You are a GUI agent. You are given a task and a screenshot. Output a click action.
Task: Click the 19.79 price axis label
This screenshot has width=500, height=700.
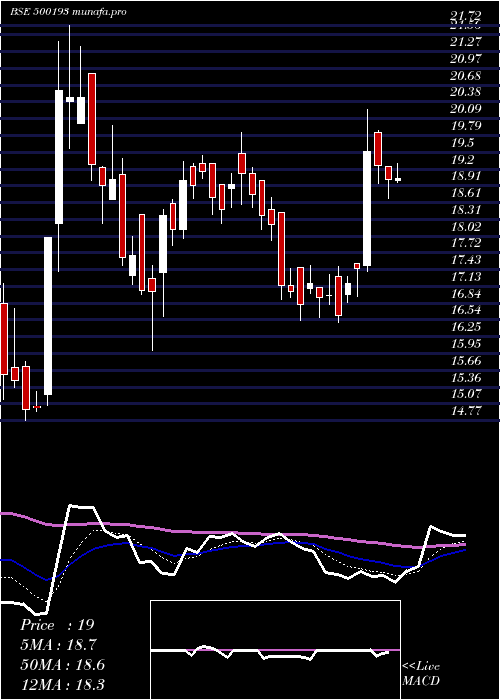tap(466, 125)
